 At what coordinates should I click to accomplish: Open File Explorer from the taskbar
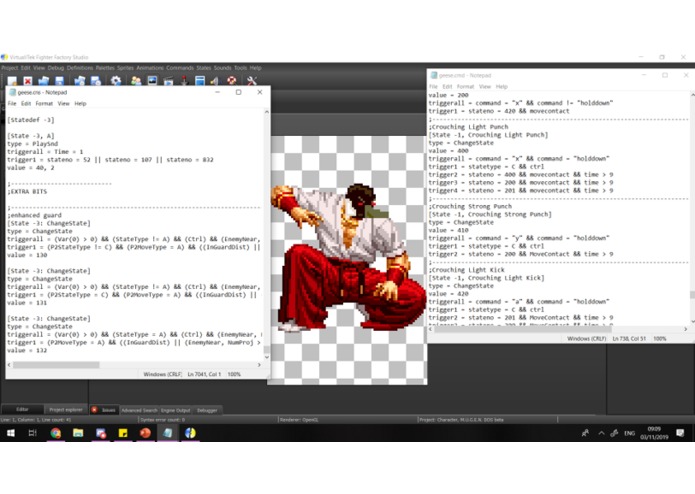click(78, 433)
